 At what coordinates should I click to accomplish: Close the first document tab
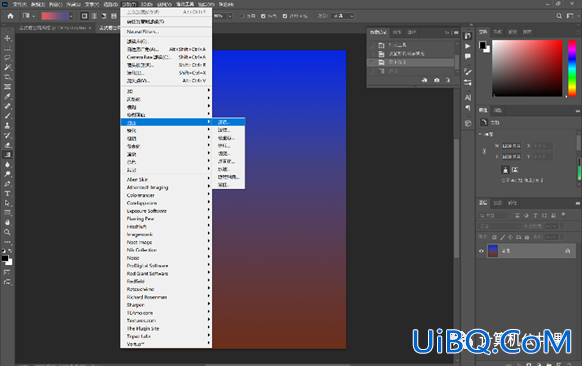click(90, 28)
